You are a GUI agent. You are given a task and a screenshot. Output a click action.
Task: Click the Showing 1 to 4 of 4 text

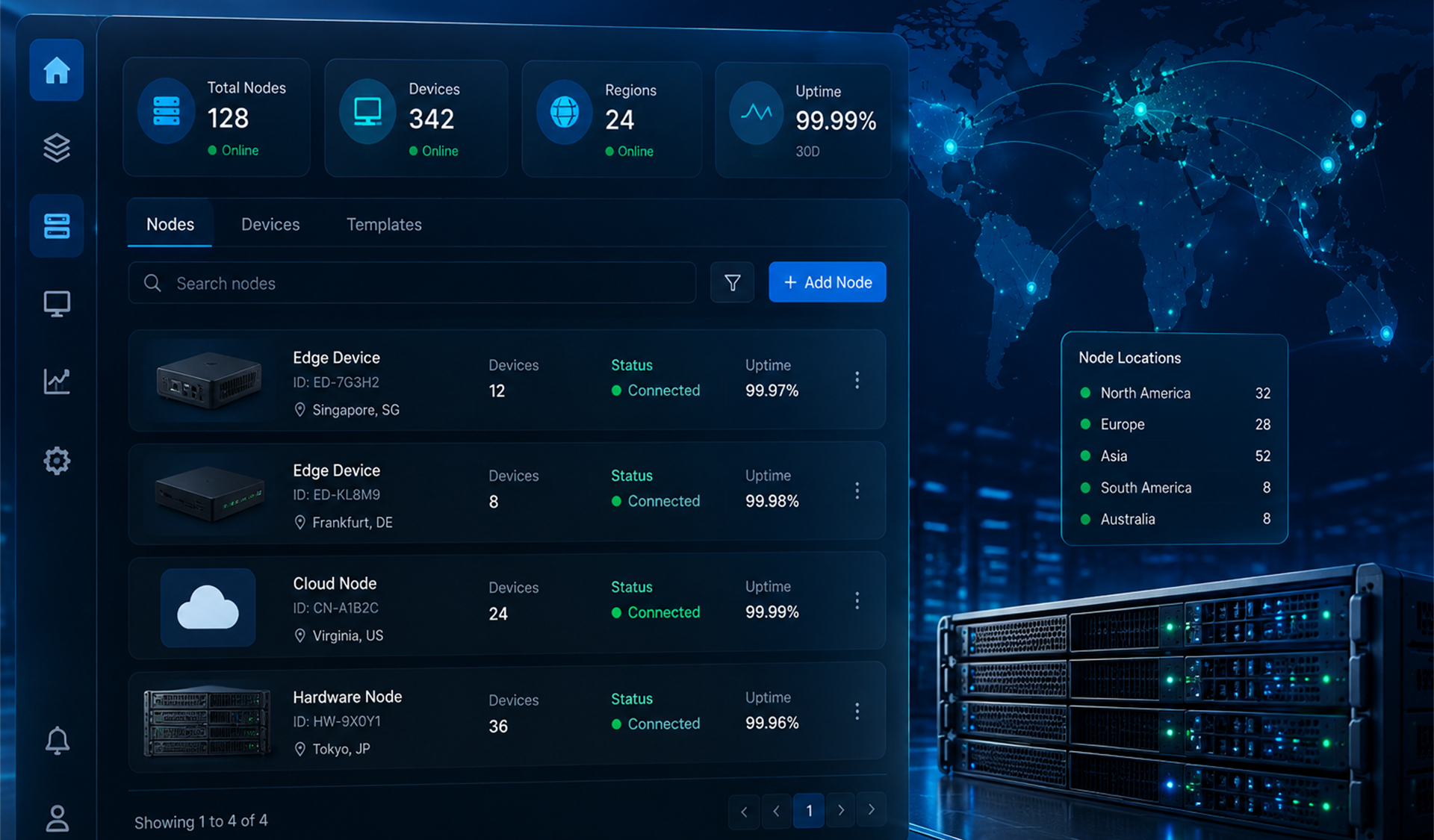[x=201, y=821]
